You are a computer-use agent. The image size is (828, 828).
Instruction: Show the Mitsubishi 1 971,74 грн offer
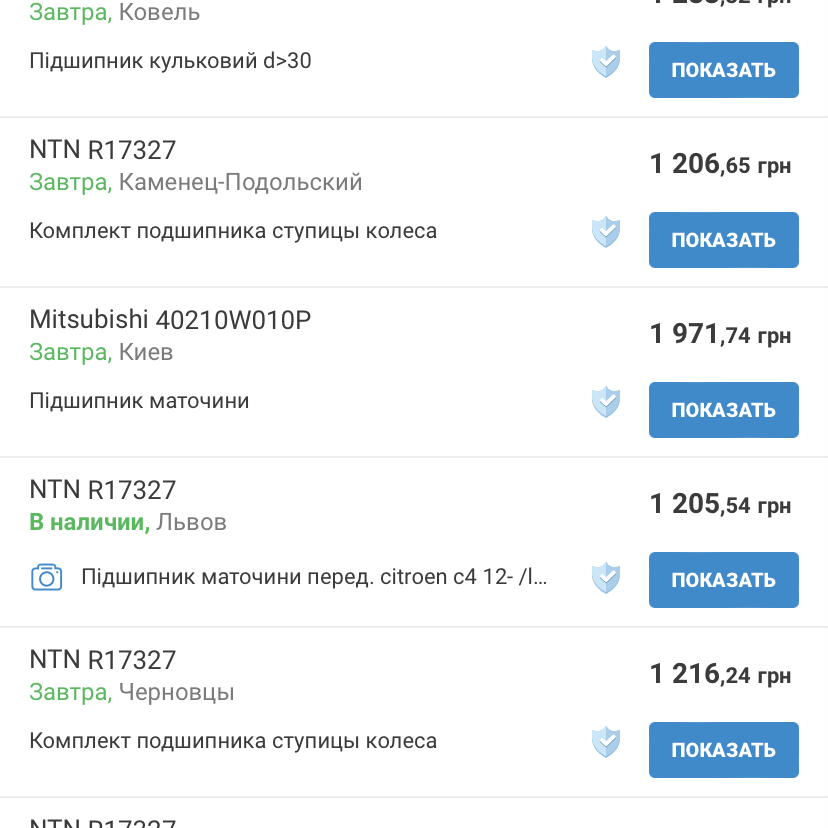pyautogui.click(x=723, y=410)
